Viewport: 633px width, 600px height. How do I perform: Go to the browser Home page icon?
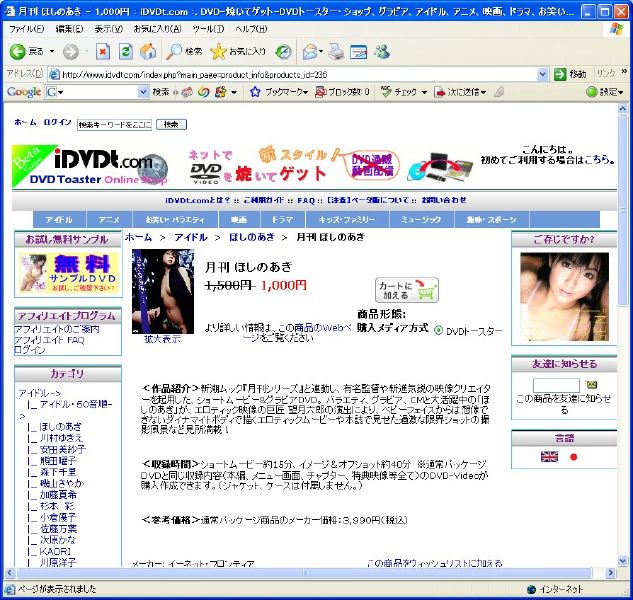pos(148,51)
